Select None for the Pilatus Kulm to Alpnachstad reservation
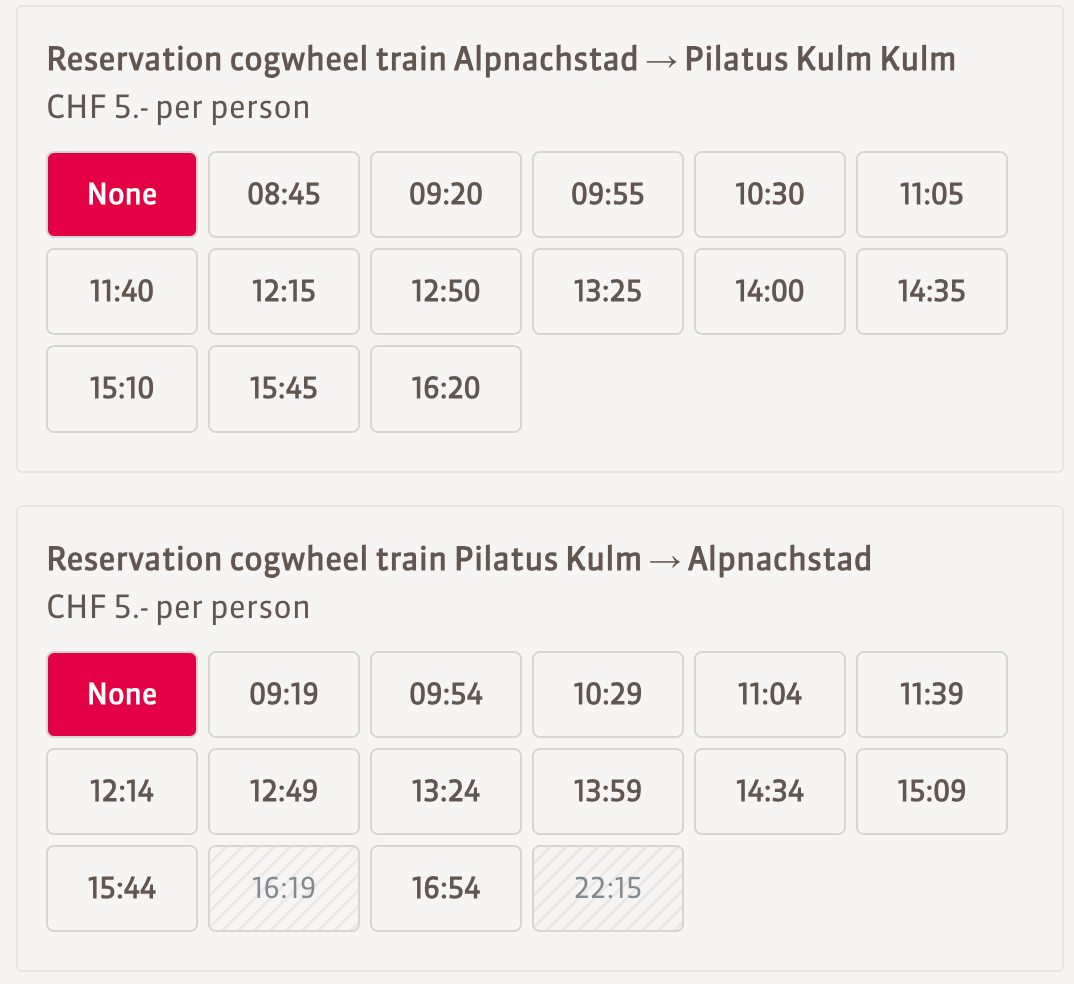Screen dimensions: 1074x984 [122, 694]
